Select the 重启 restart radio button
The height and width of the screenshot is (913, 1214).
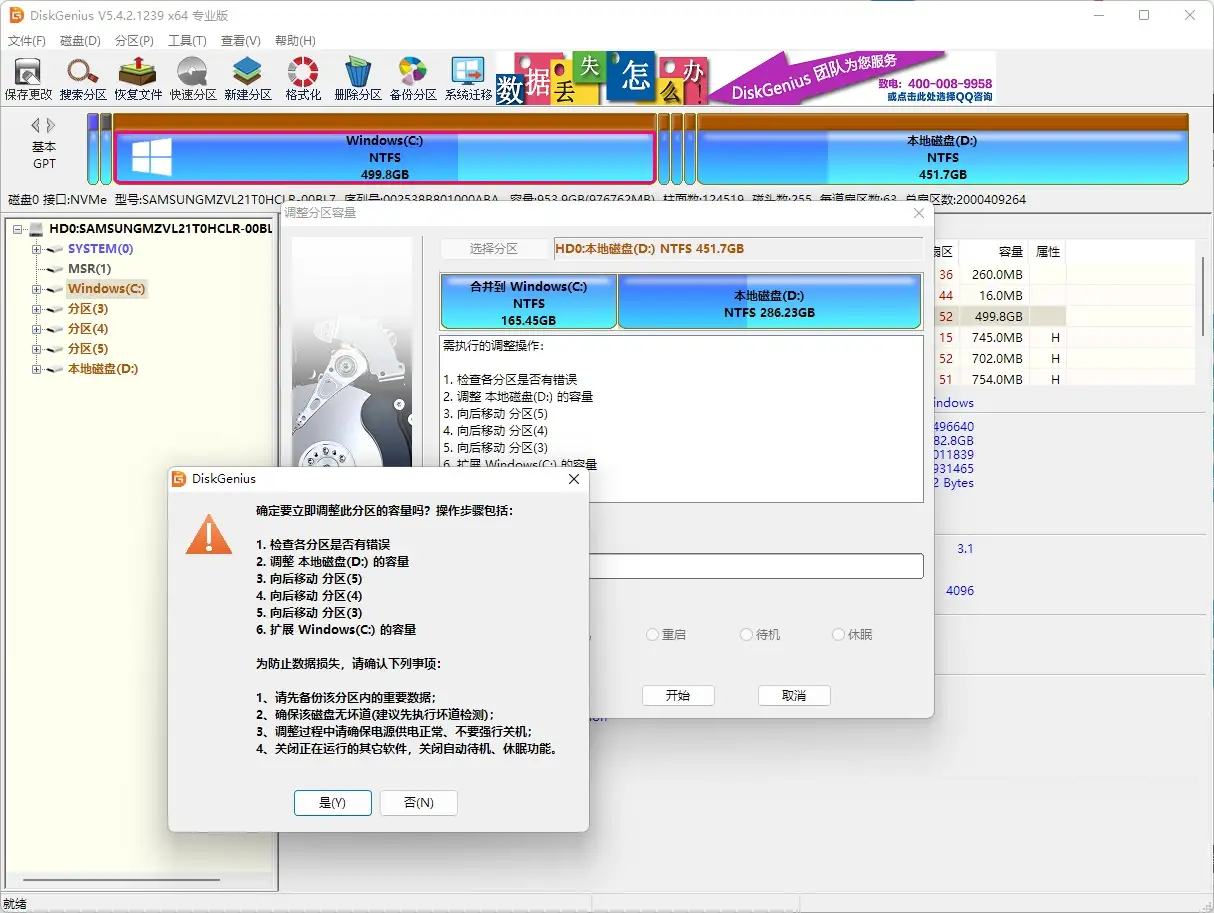[x=652, y=634]
